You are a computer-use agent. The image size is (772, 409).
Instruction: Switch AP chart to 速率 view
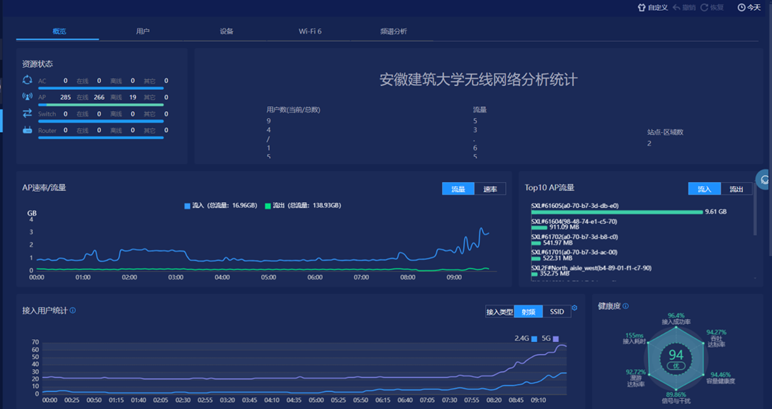click(x=490, y=188)
